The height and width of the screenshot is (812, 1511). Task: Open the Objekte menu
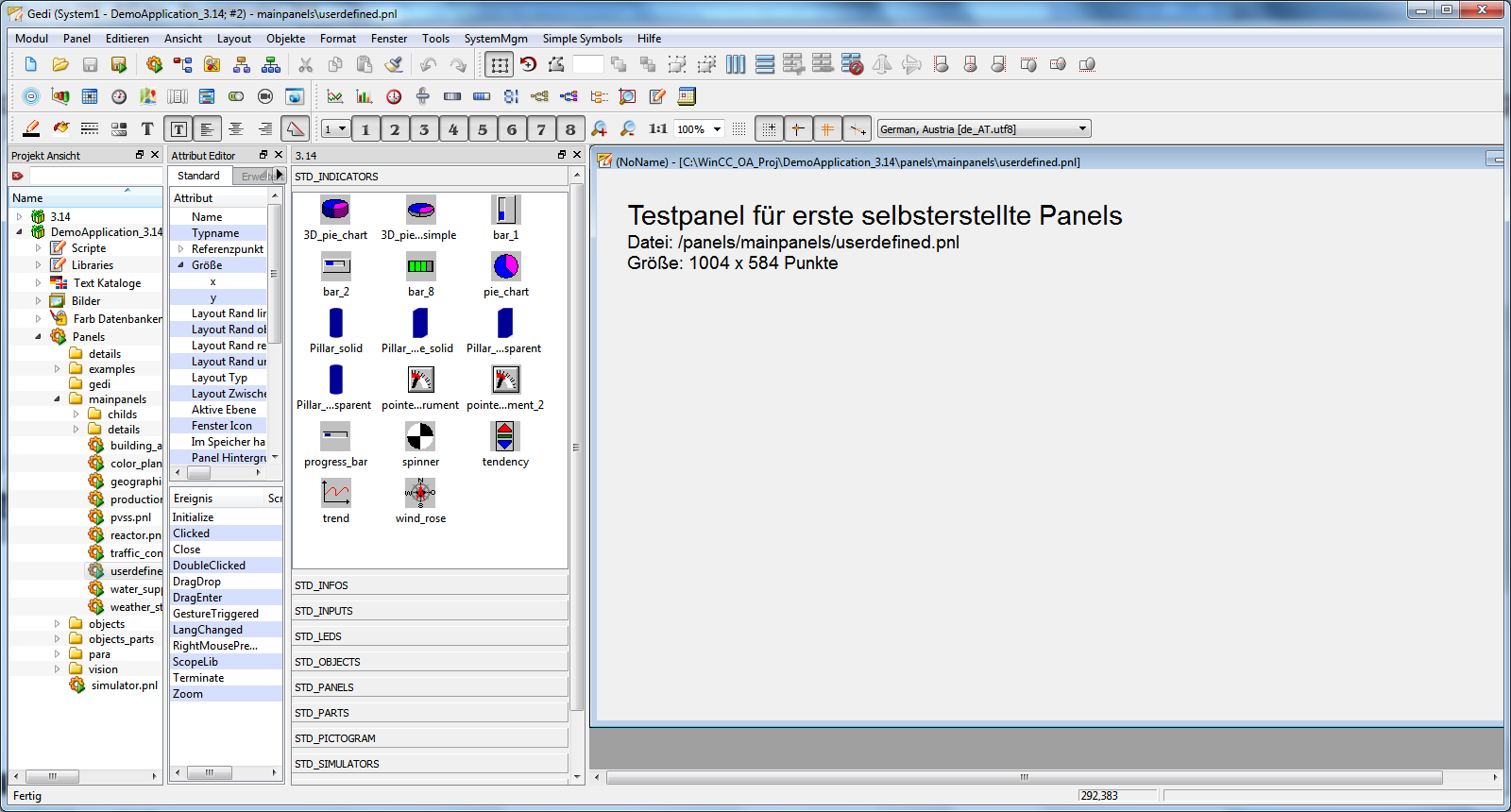285,39
